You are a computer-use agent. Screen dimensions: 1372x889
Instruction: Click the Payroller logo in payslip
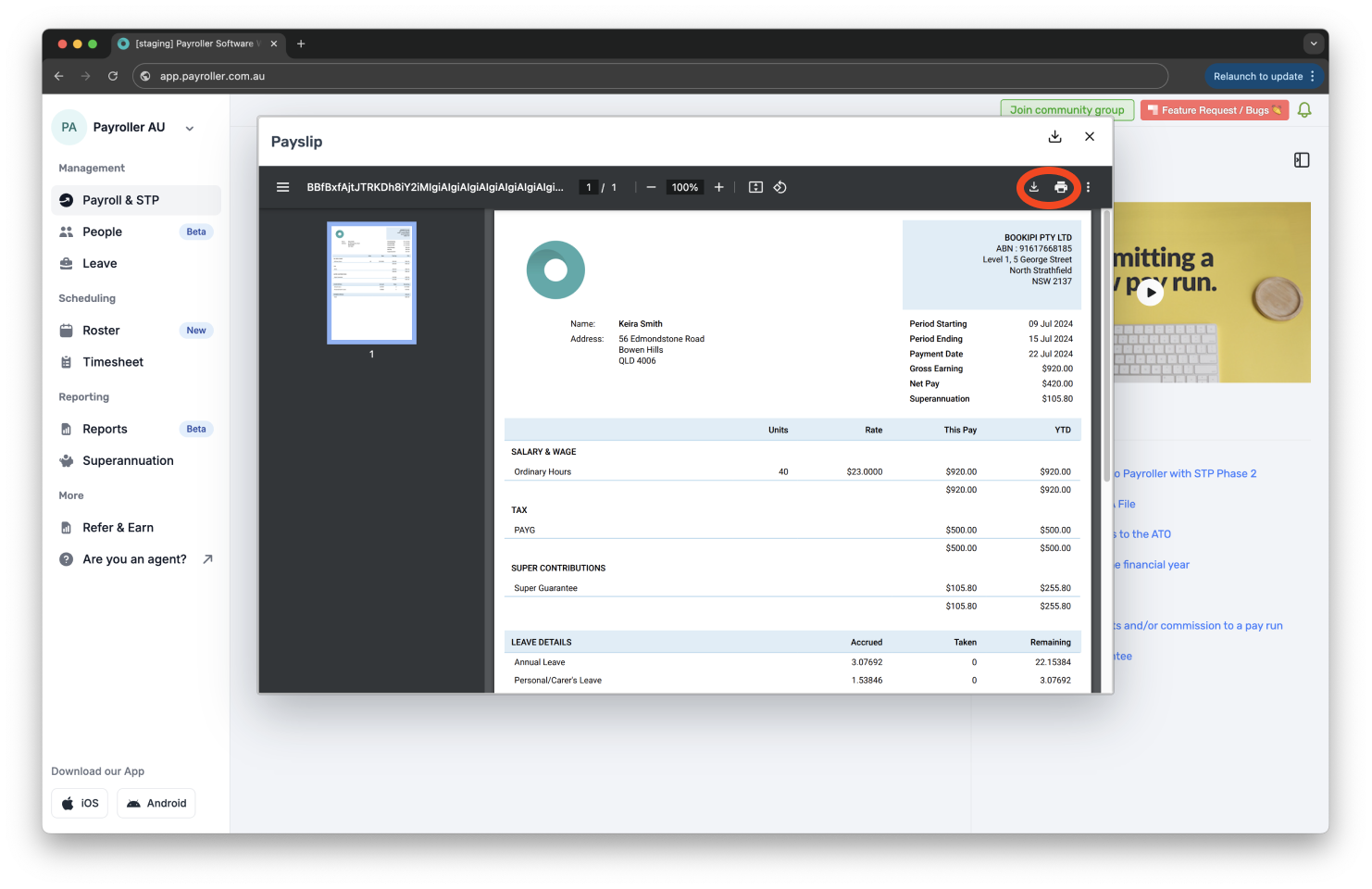coord(555,269)
